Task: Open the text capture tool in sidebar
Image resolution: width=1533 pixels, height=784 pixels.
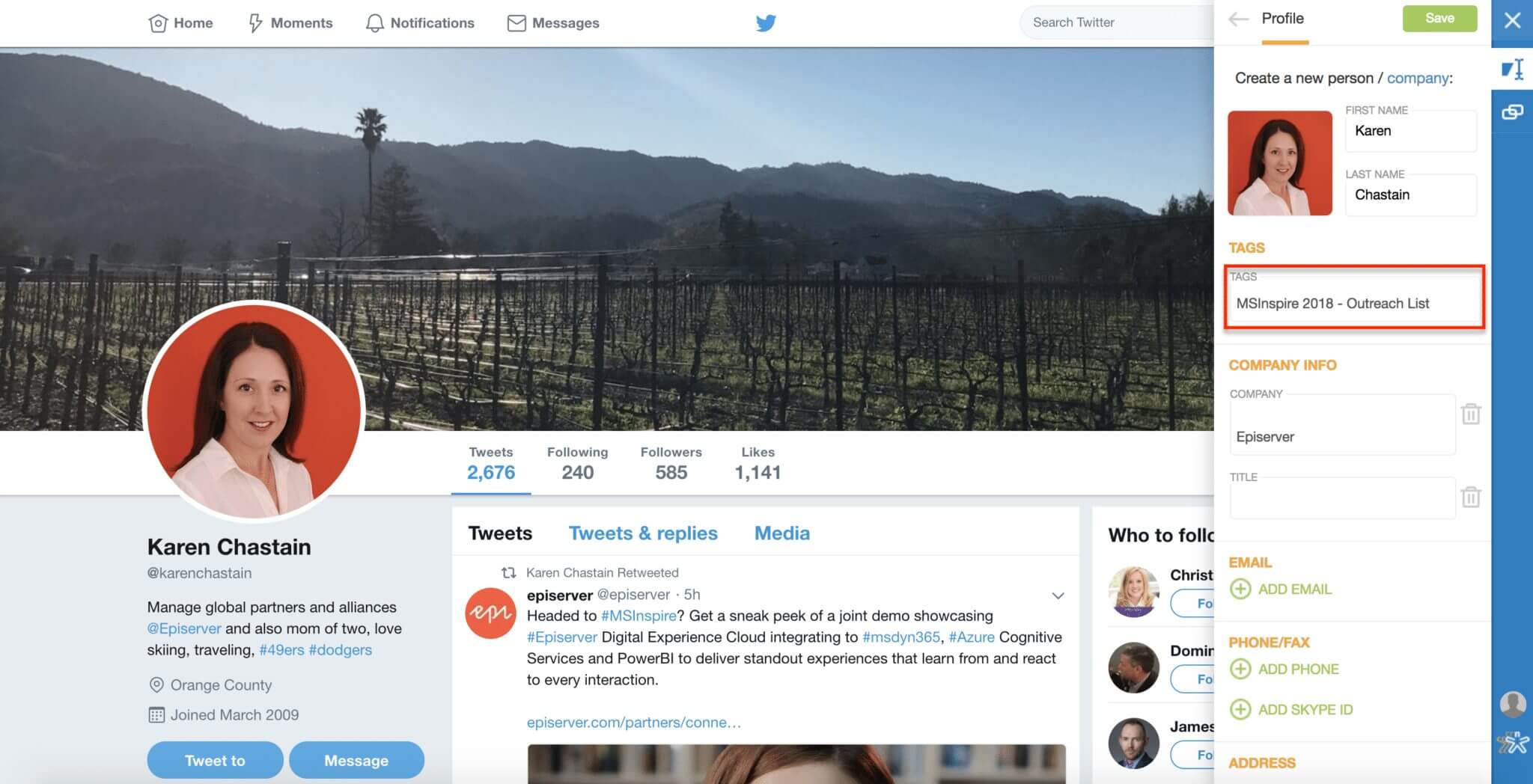Action: (1512, 70)
